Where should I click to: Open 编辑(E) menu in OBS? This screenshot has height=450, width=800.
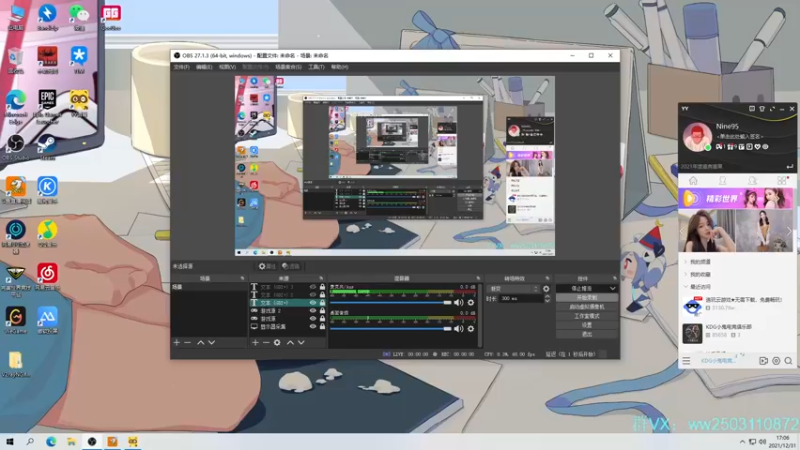[x=204, y=67]
